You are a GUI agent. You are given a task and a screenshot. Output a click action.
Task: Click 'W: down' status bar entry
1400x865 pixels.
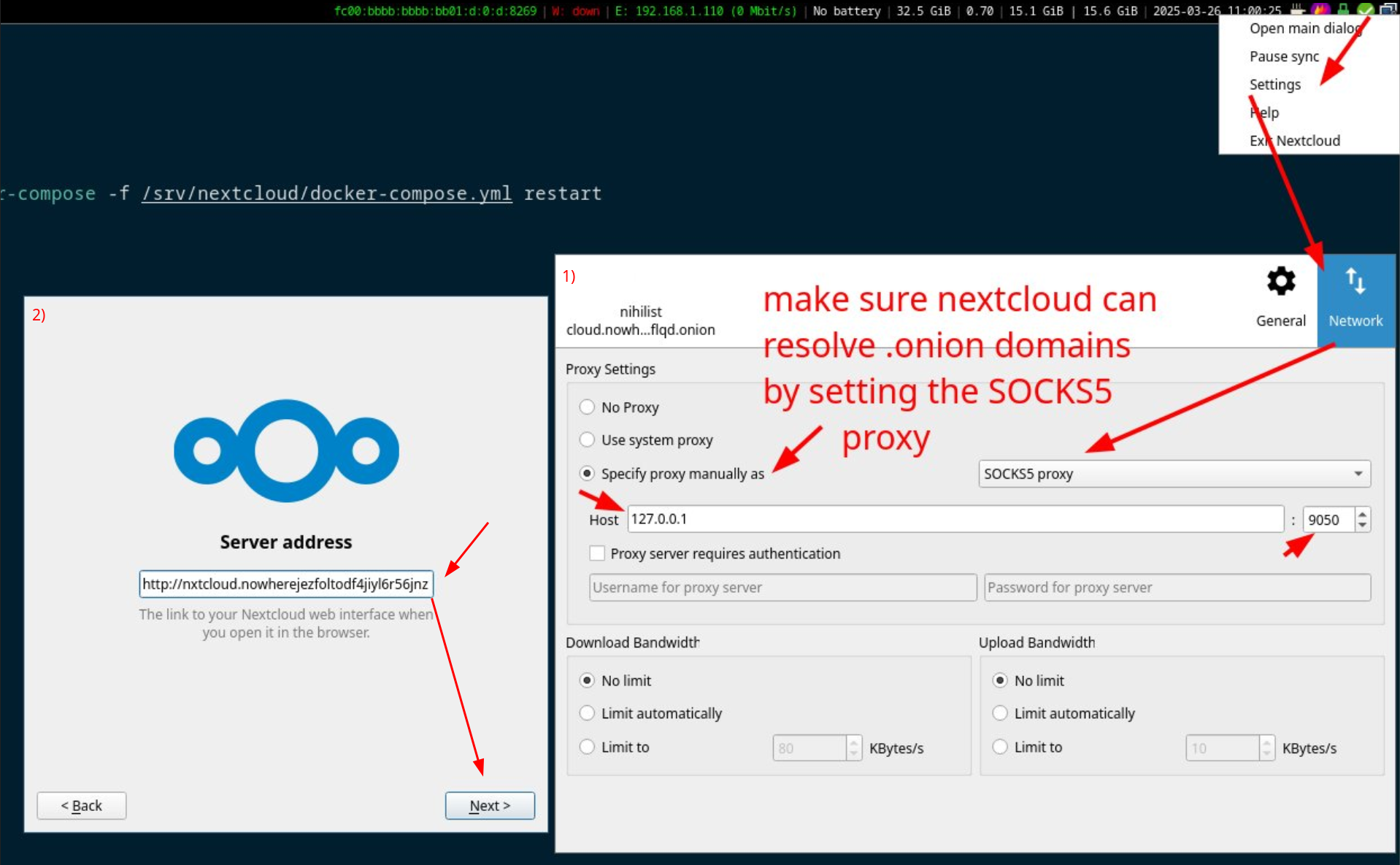click(575, 11)
